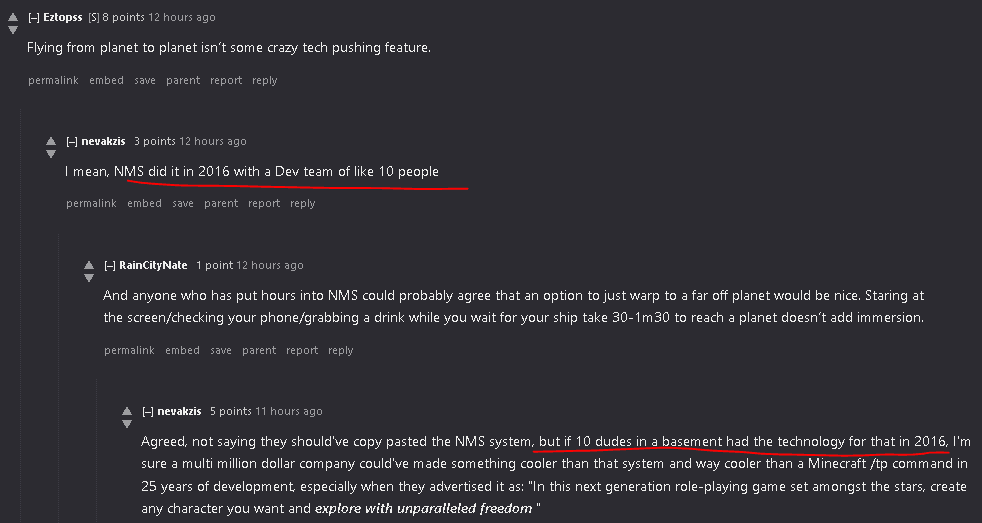Go to parent of RainCityNate's comment
Image resolution: width=982 pixels, height=523 pixels.
(x=259, y=351)
